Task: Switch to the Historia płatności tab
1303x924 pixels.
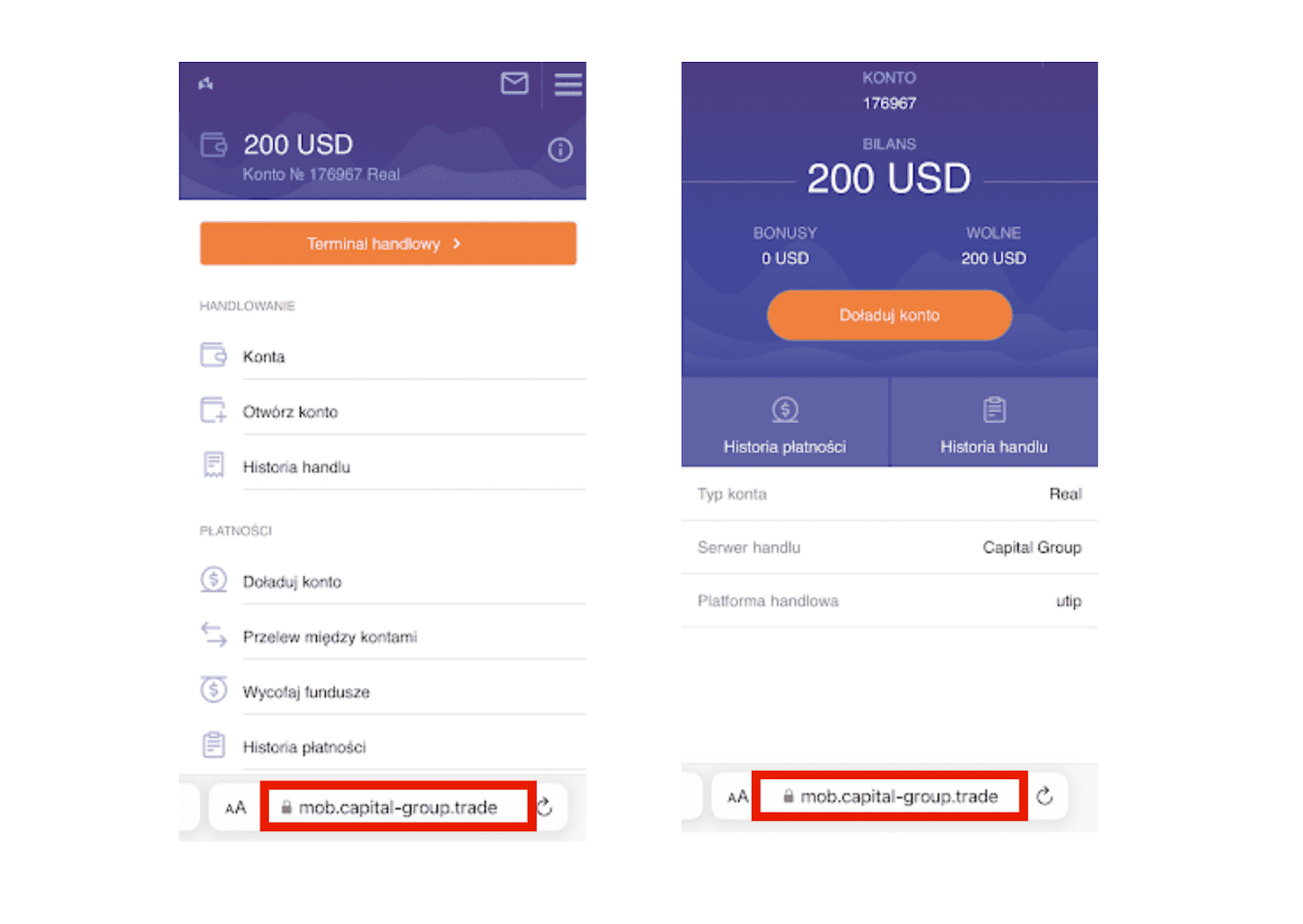Action: point(785,423)
